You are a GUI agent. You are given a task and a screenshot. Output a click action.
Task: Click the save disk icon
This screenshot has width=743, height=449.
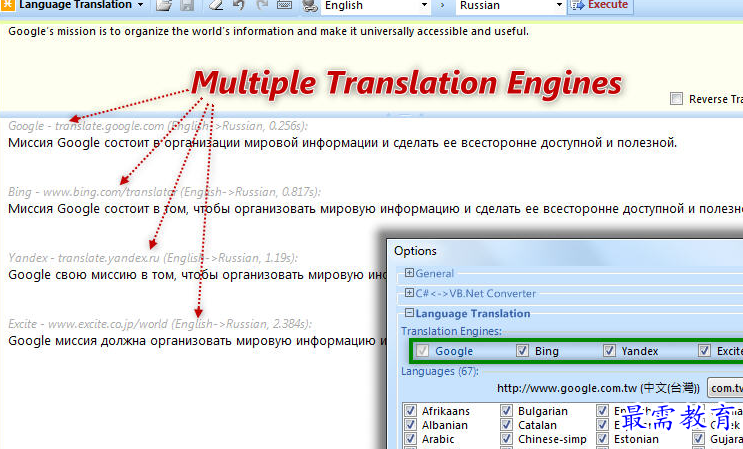(x=187, y=5)
